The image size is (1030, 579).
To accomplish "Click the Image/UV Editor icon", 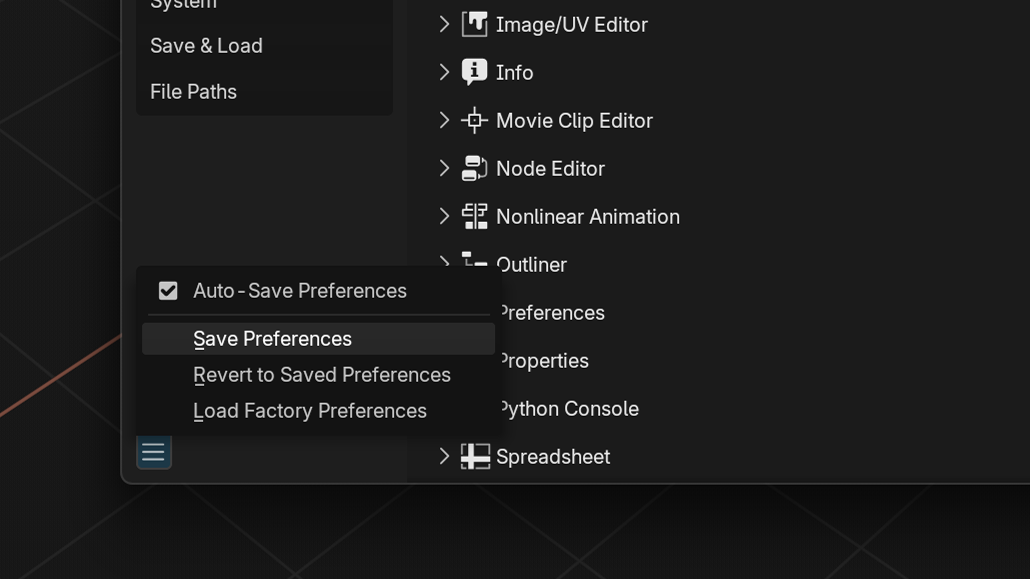I will (473, 23).
